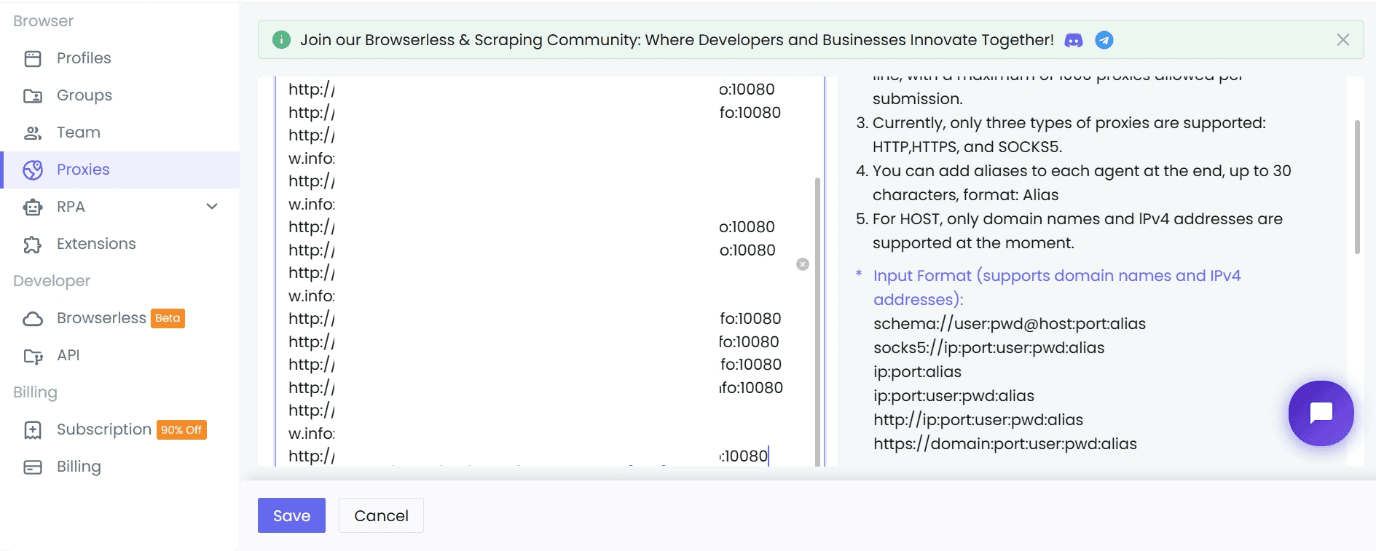This screenshot has width=1376, height=551.
Task: Click the 90% Off badge
Action: pyautogui.click(x=181, y=430)
